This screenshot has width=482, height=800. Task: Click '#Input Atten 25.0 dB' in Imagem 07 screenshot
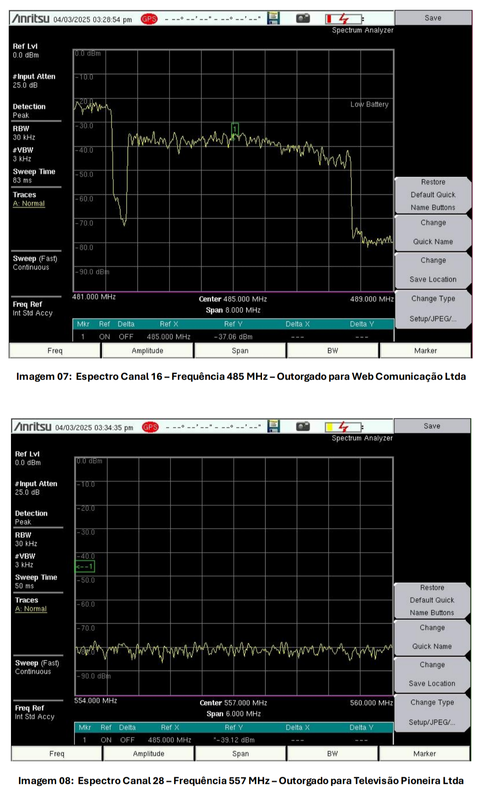34,81
